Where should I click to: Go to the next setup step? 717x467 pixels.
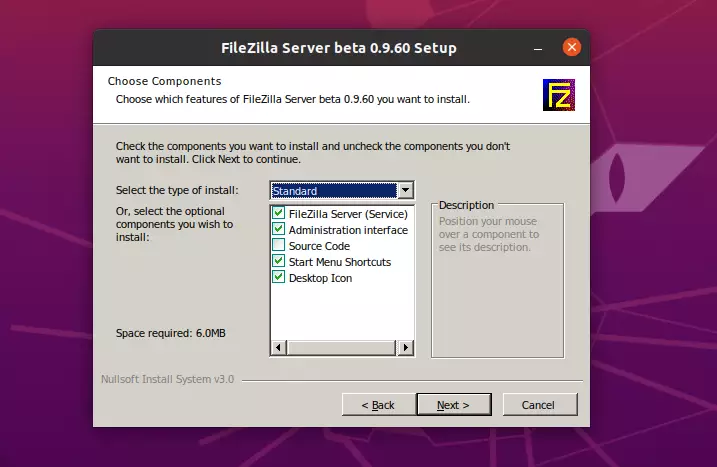pyautogui.click(x=454, y=405)
